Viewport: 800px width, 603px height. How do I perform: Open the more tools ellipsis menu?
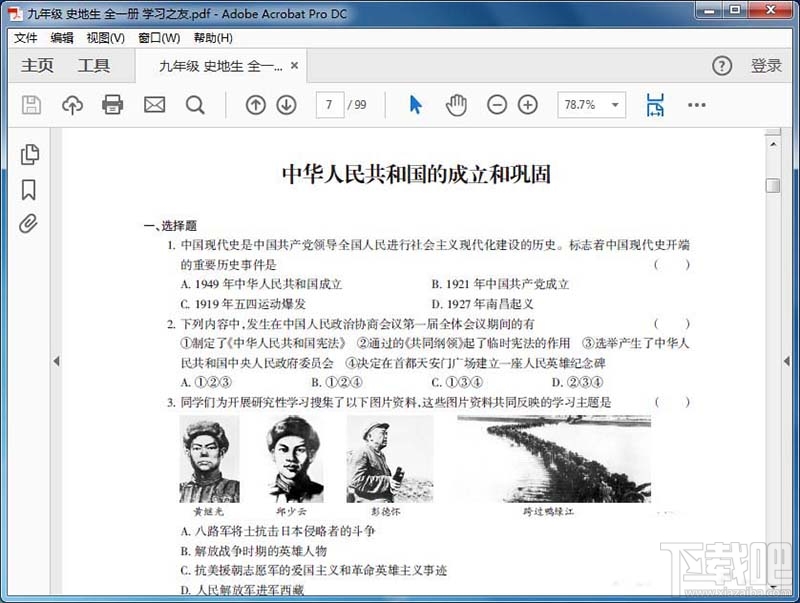point(697,104)
